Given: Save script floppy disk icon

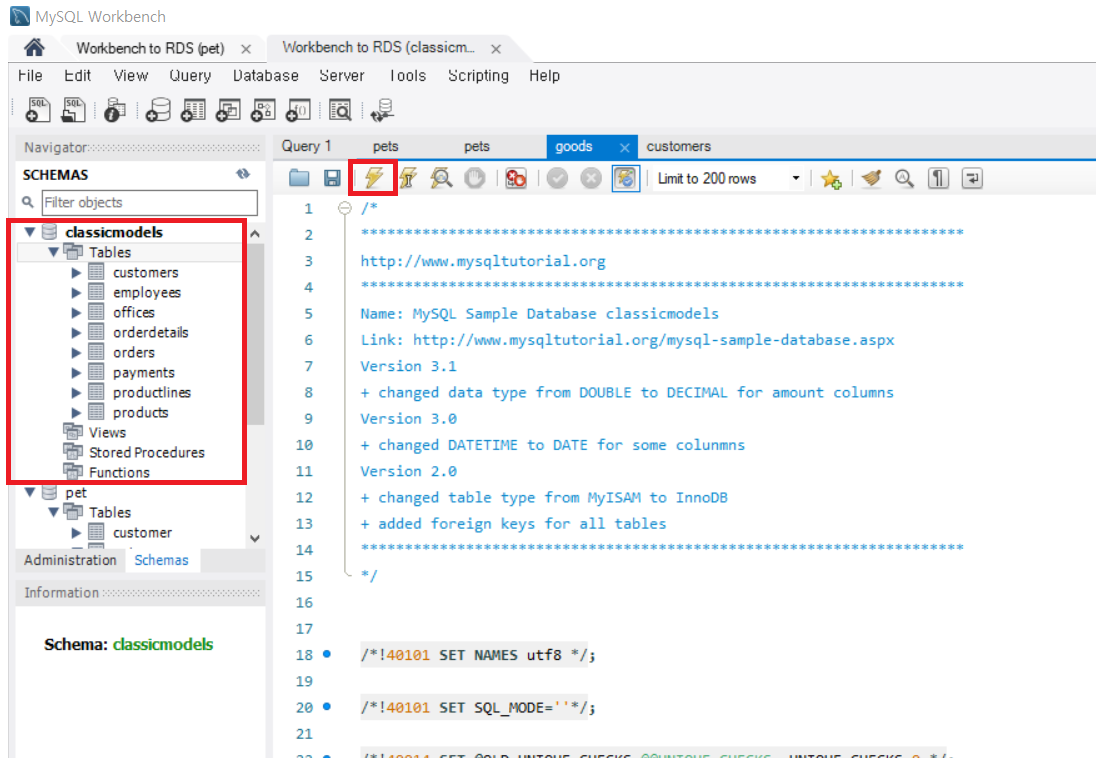Looking at the screenshot, I should [x=333, y=178].
